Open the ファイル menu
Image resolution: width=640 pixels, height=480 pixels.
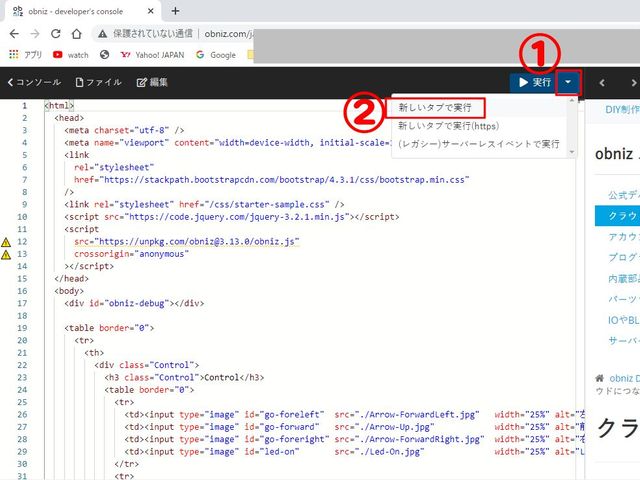(97, 82)
